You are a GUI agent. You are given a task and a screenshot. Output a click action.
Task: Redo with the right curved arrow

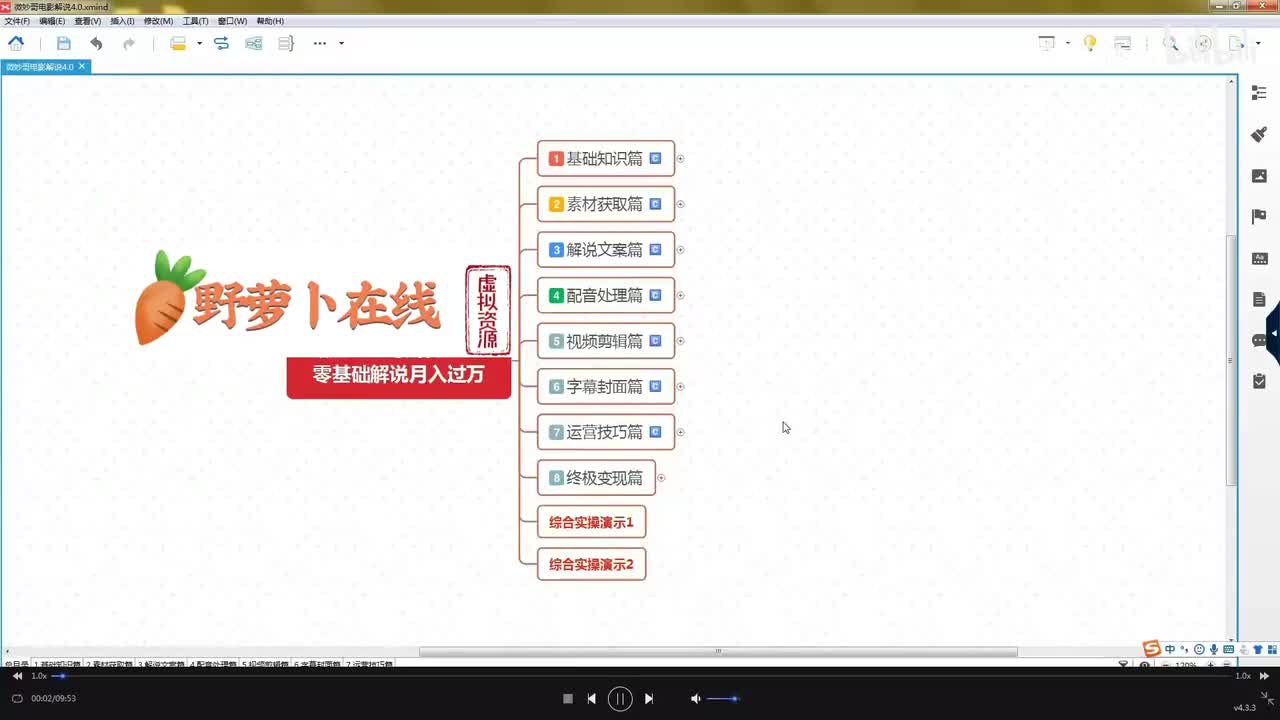click(129, 43)
